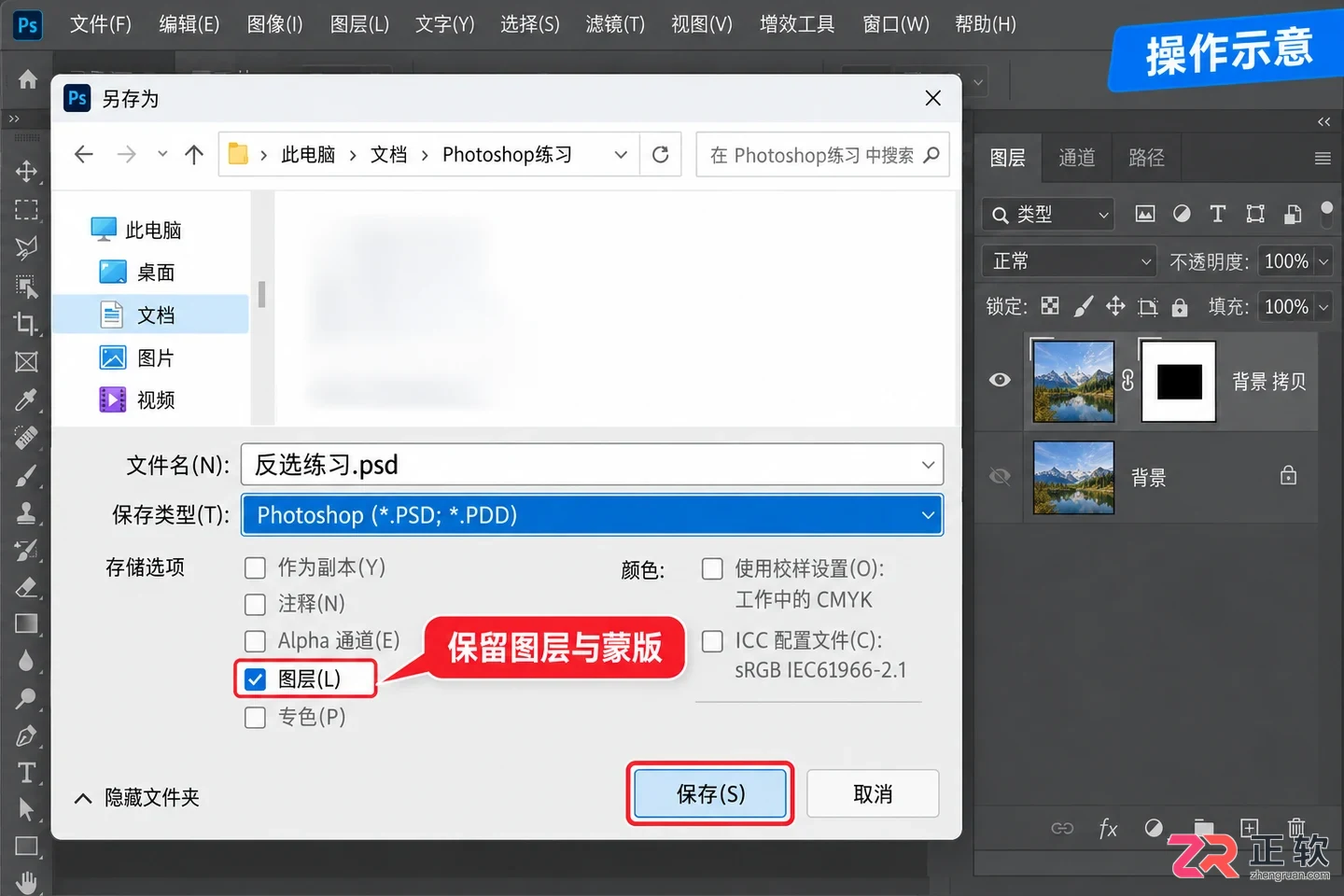Image resolution: width=1344 pixels, height=896 pixels.
Task: Check the 使用校样设置(O) checkbox
Action: [712, 568]
